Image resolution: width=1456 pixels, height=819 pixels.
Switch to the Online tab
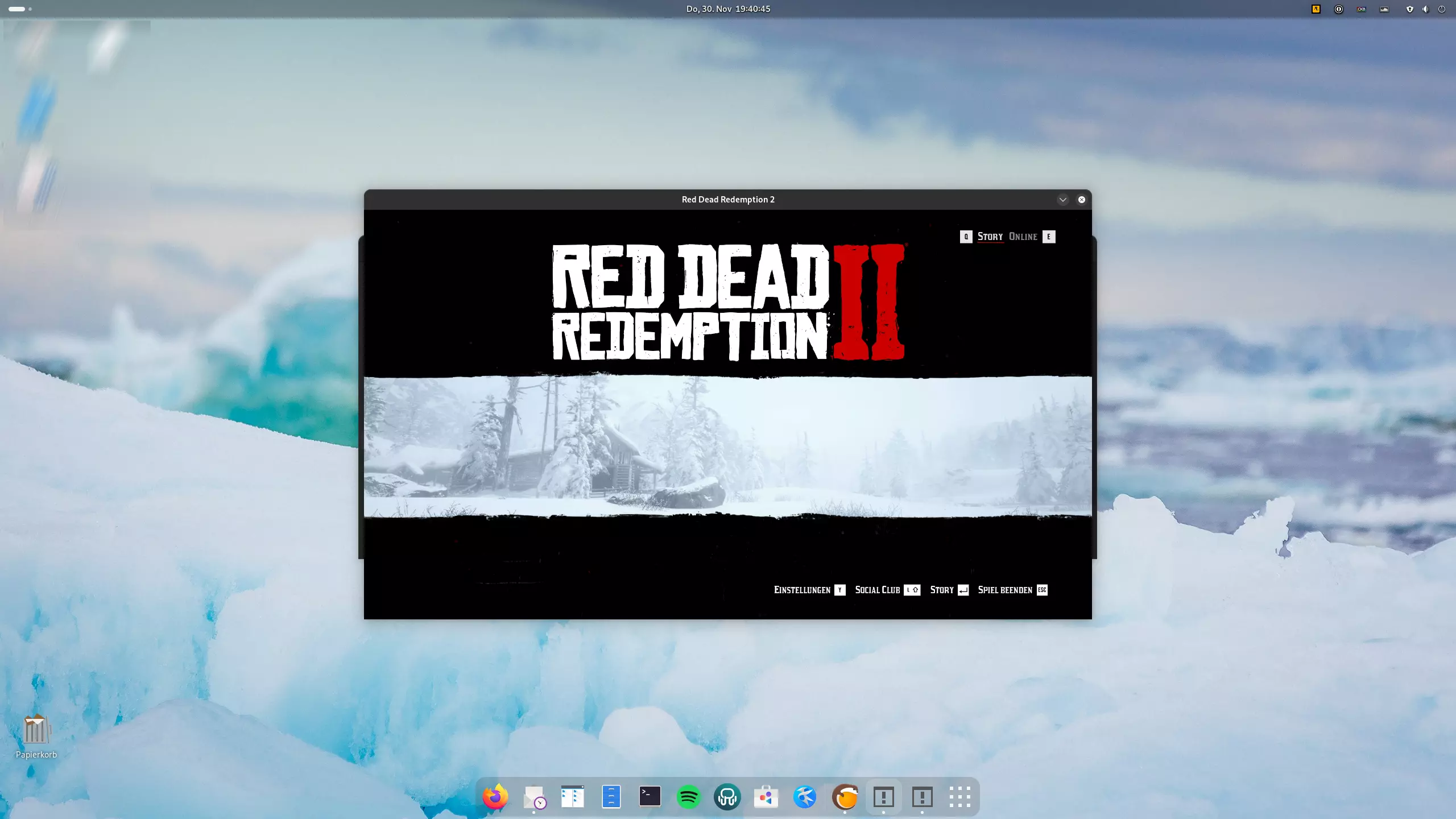tap(1023, 237)
